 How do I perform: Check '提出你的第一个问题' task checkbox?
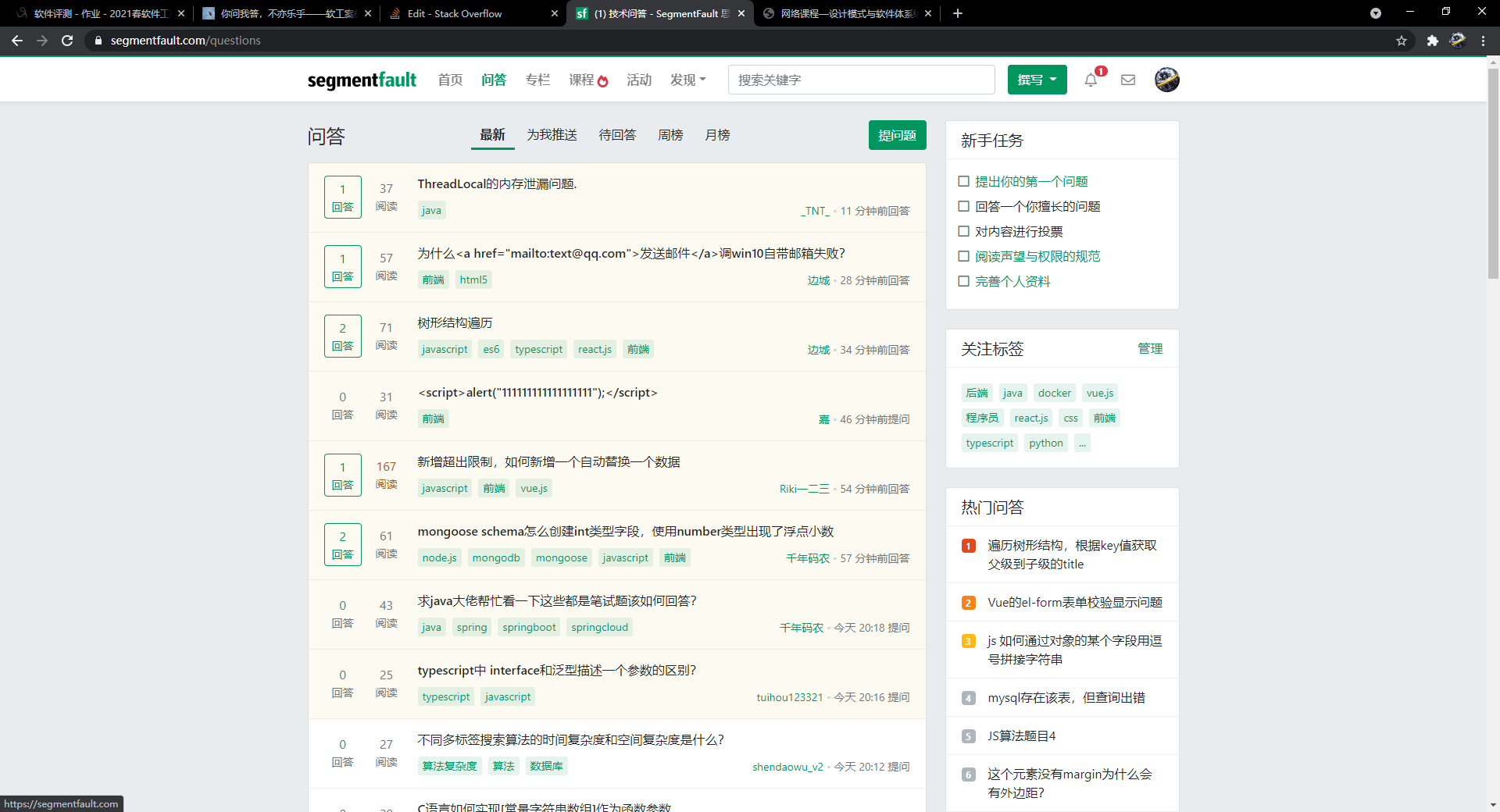[964, 181]
